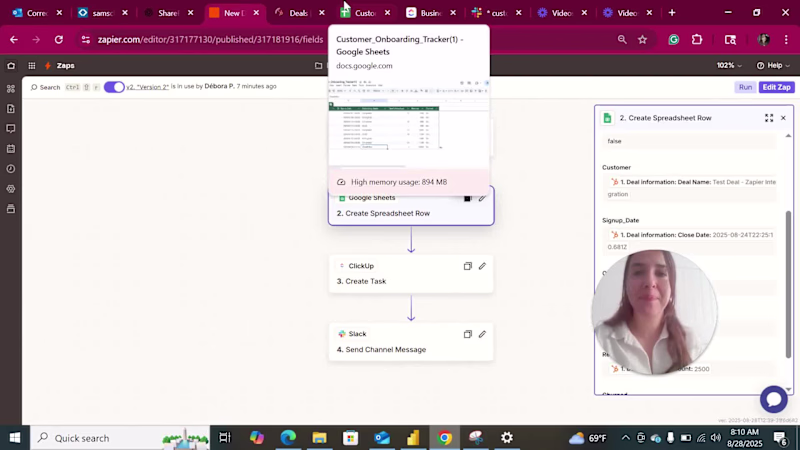Click the Signup_Date field Close Date value
Screen dimensions: 800x450
point(692,241)
